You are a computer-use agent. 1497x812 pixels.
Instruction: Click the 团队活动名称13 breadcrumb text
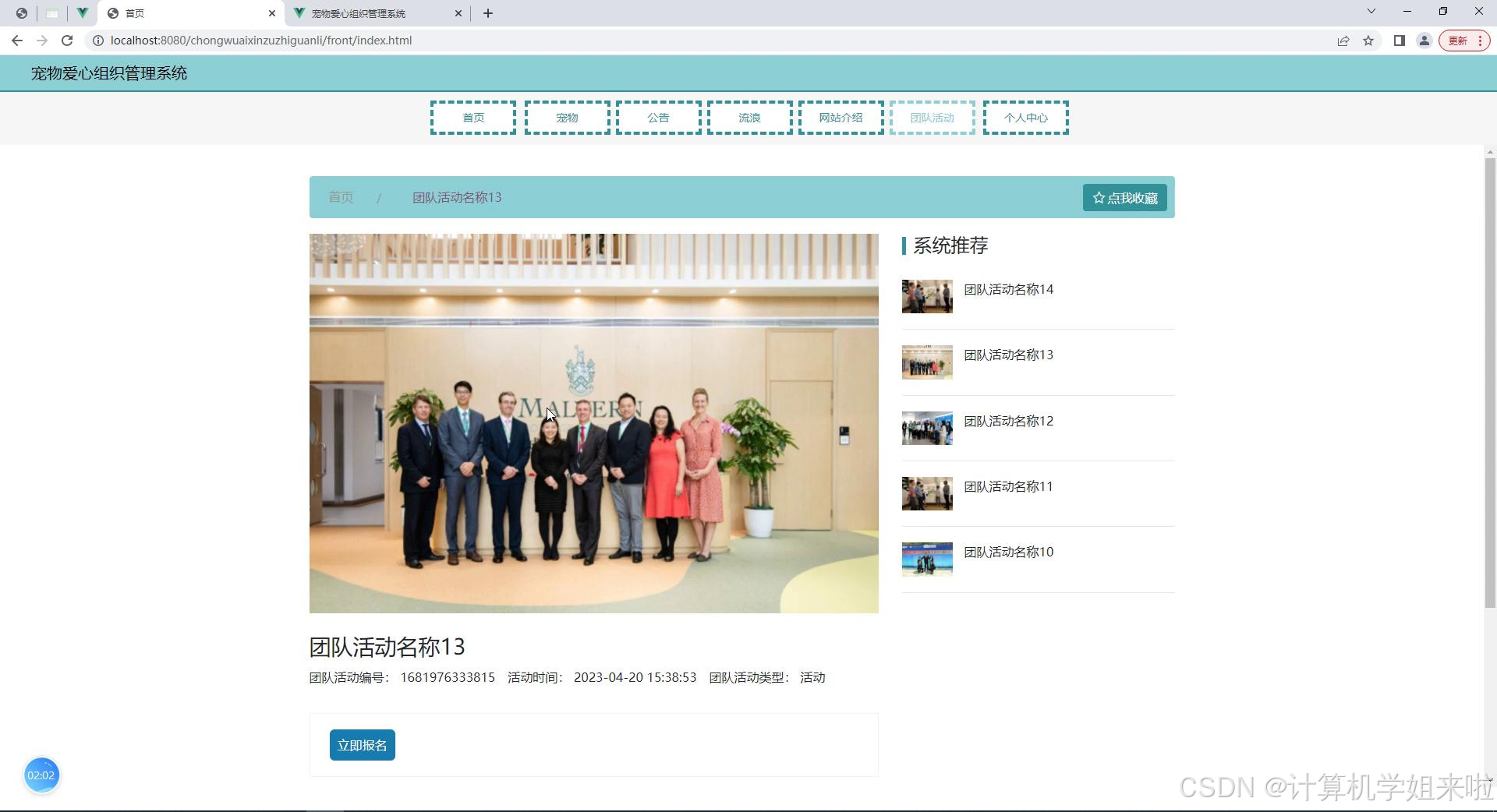pos(457,197)
